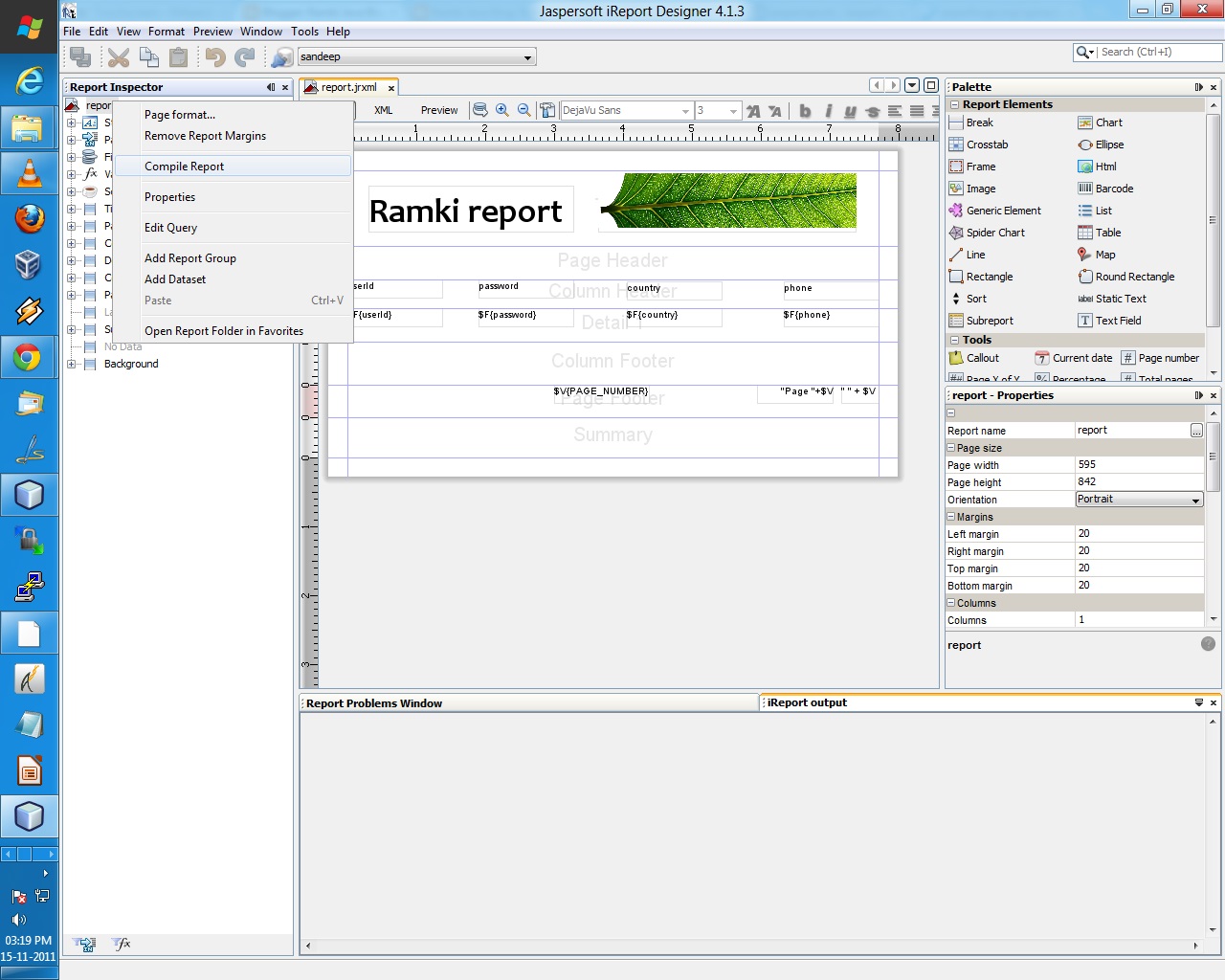Screen dimensions: 1225x980
Task: Click Remove Report Margins menu entry
Action: click(233, 136)
